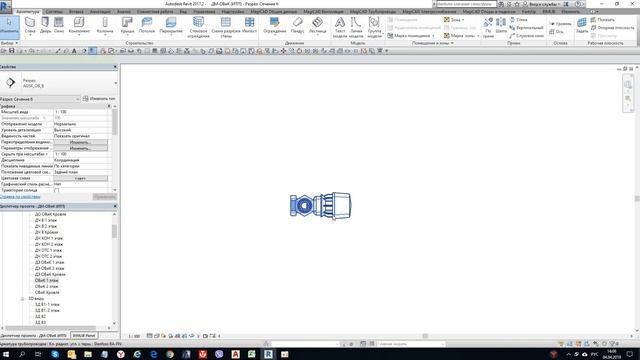Open the quick access toolbar customize arrow
The width and height of the screenshot is (640, 360).
pos(387,51)
